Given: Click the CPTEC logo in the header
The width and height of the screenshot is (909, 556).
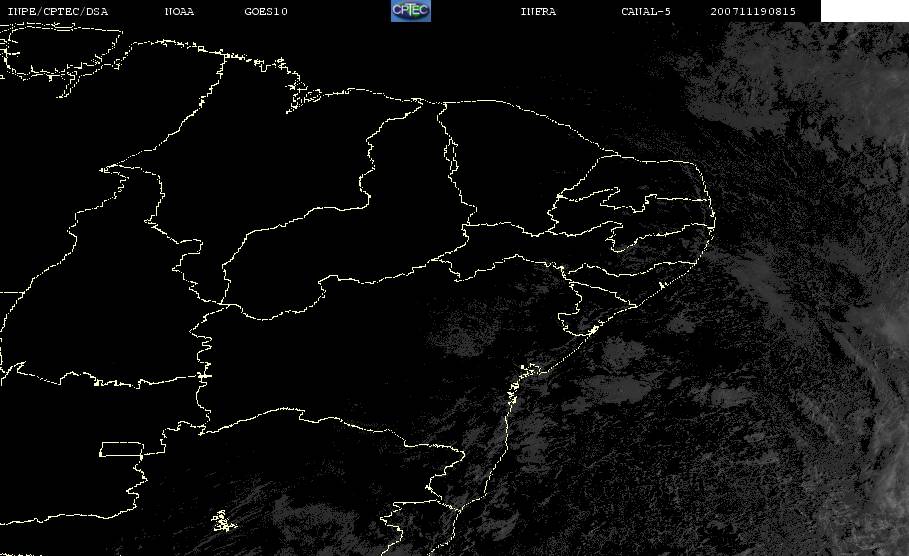Looking at the screenshot, I should pyautogui.click(x=410, y=11).
